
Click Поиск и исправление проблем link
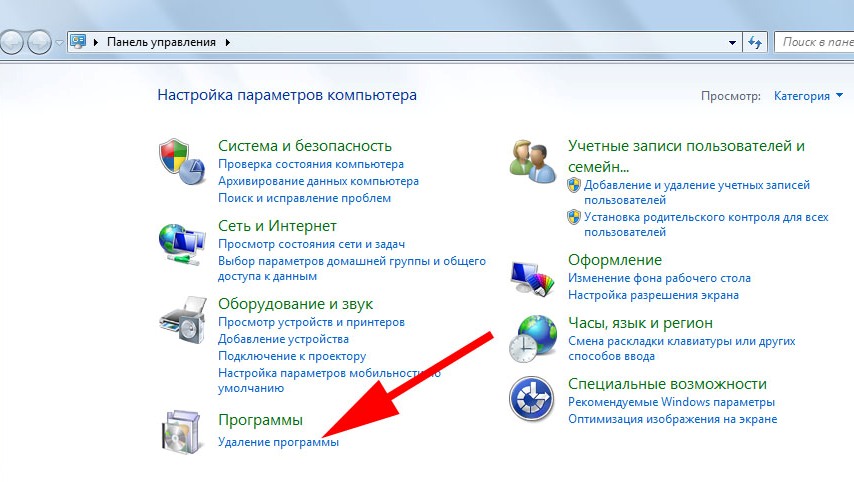(304, 198)
